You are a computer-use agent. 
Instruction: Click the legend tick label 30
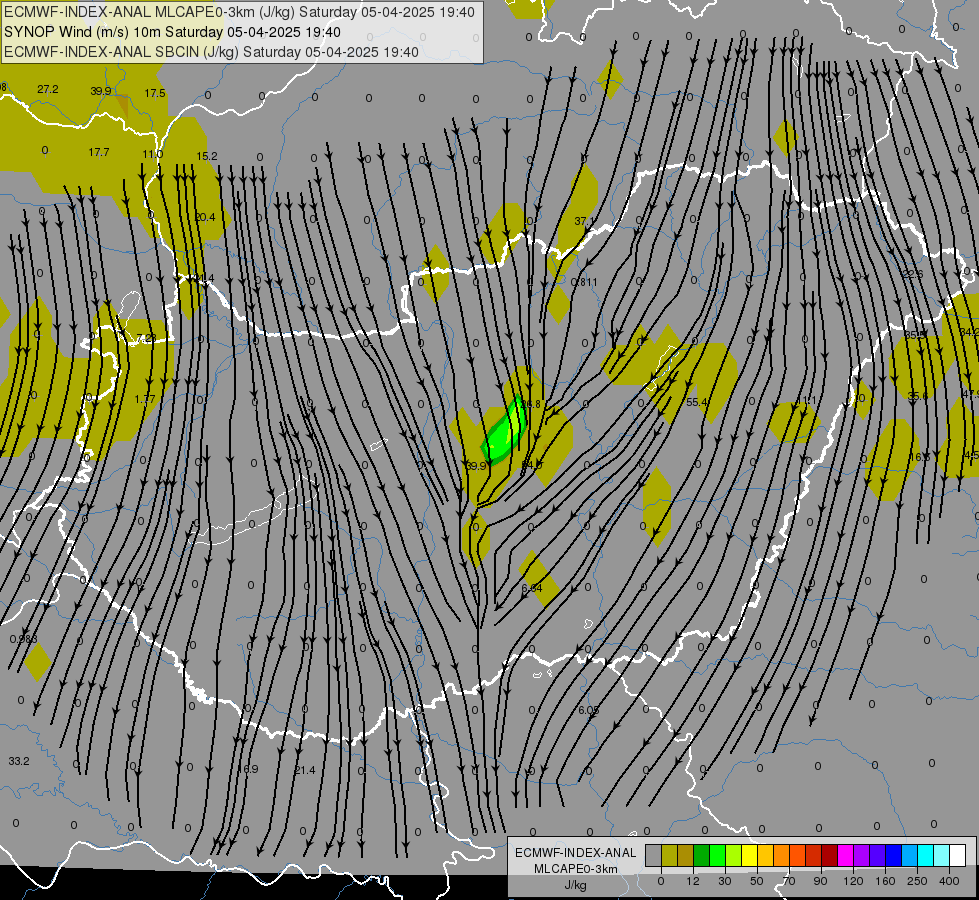click(724, 881)
